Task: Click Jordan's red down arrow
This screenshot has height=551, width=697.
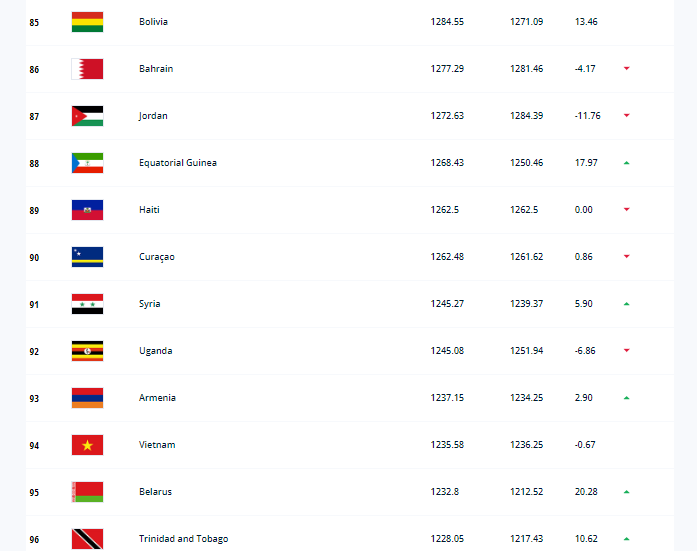Action: point(626,116)
